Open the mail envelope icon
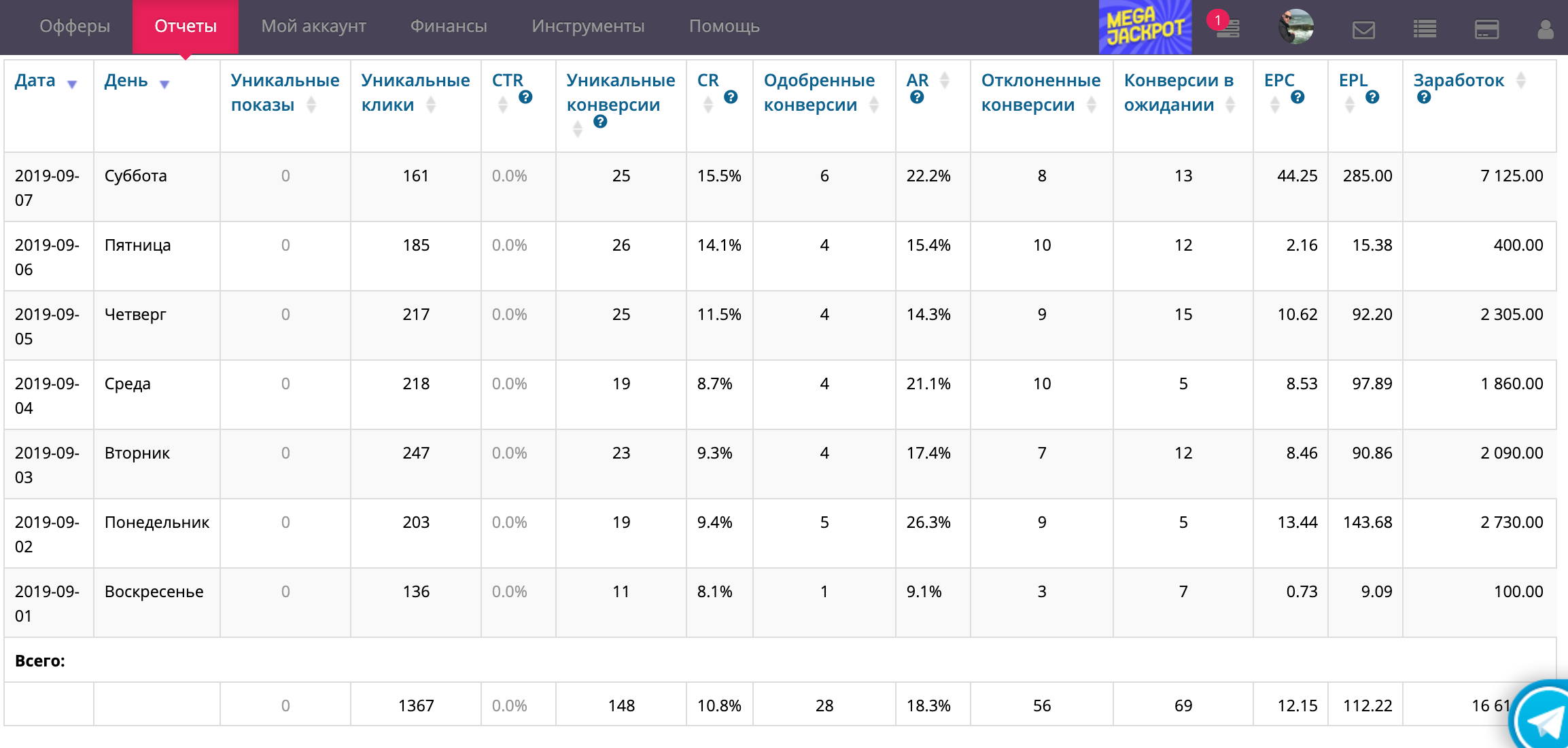The image size is (1568, 748). point(1363,30)
